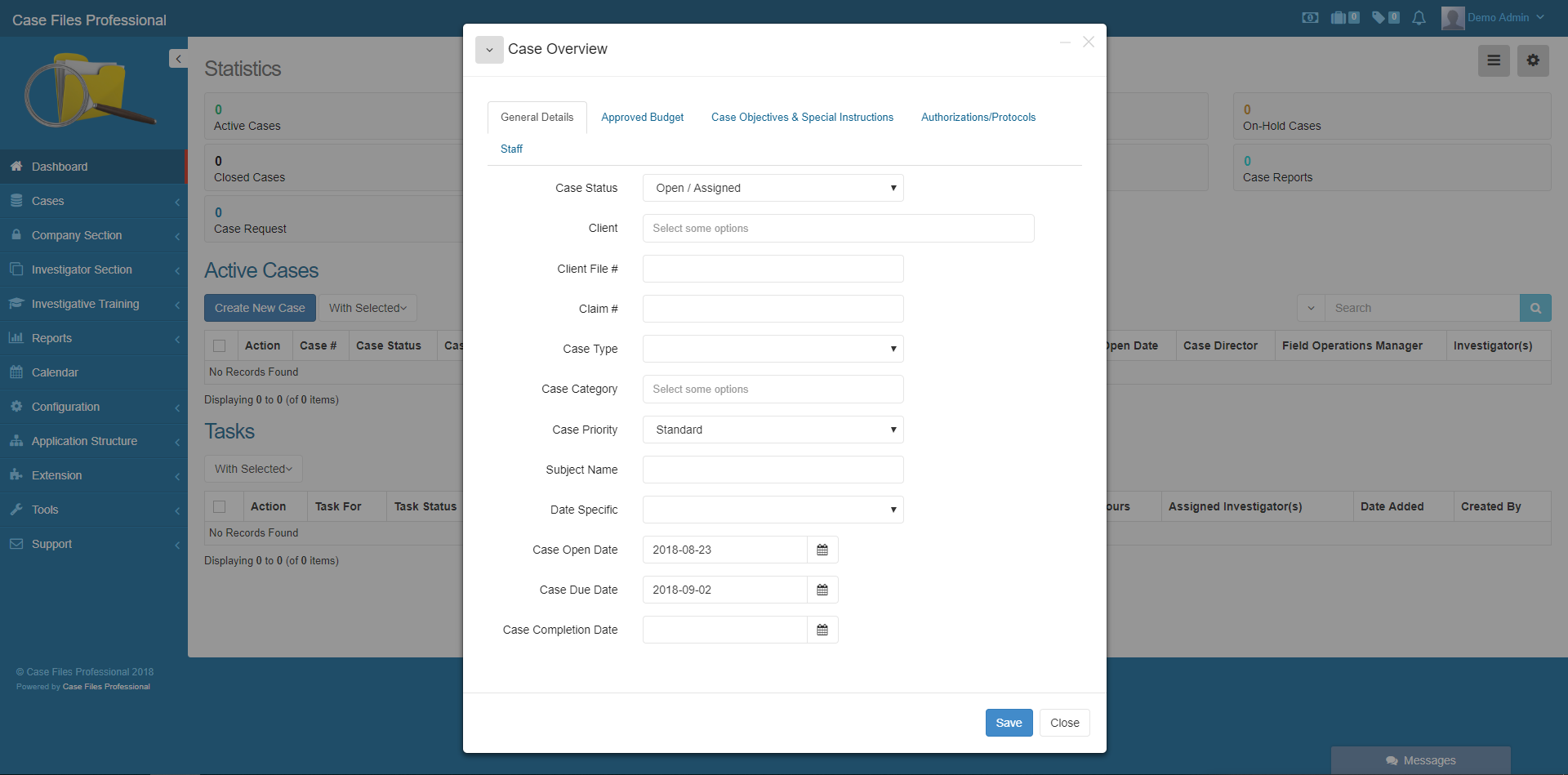Click the money icon in top bar
Viewport: 1568px width, 775px height.
(1310, 17)
